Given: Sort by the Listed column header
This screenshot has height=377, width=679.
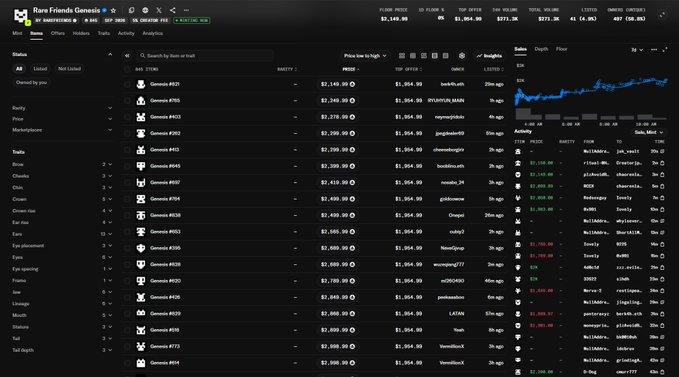Looking at the screenshot, I should tap(494, 69).
